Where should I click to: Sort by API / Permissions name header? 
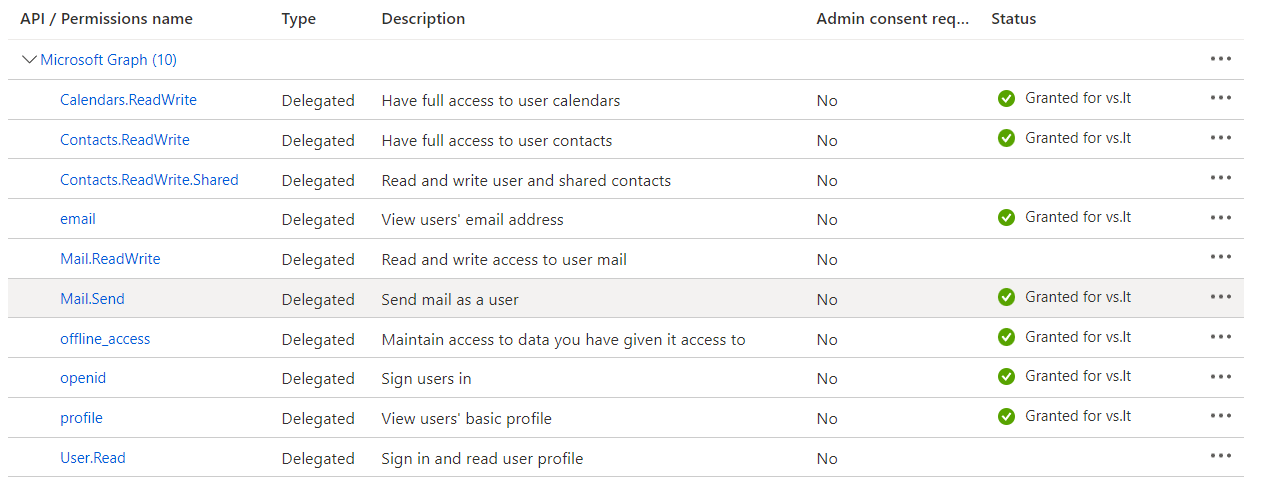106,19
